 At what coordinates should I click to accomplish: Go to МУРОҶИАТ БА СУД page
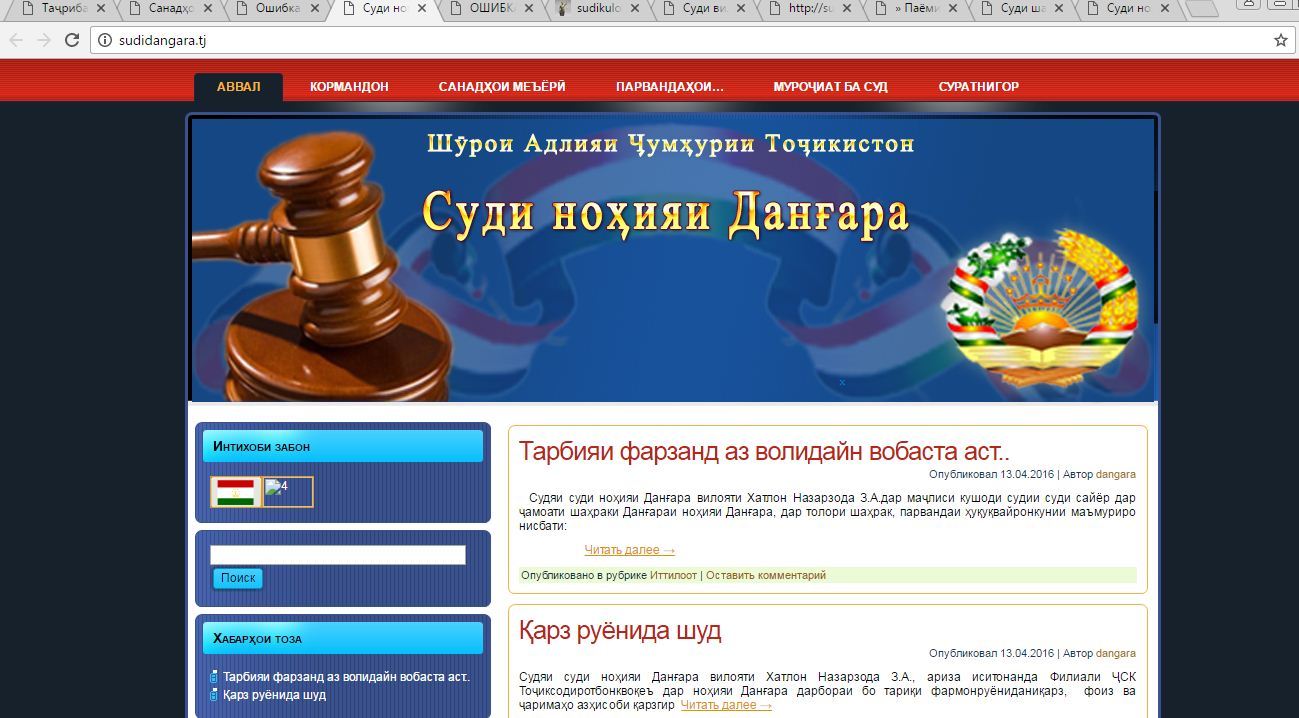(830, 87)
